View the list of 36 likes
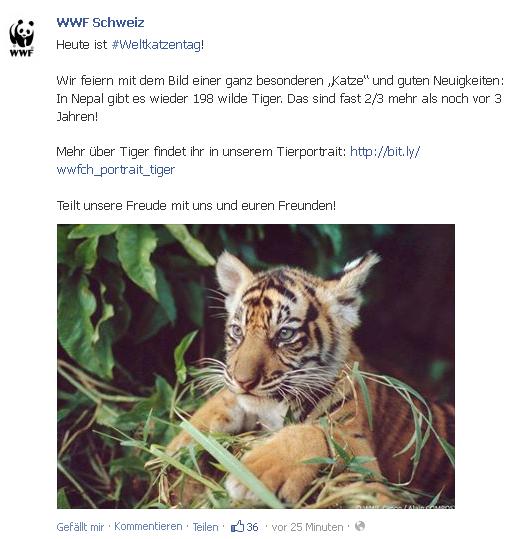 tap(252, 527)
